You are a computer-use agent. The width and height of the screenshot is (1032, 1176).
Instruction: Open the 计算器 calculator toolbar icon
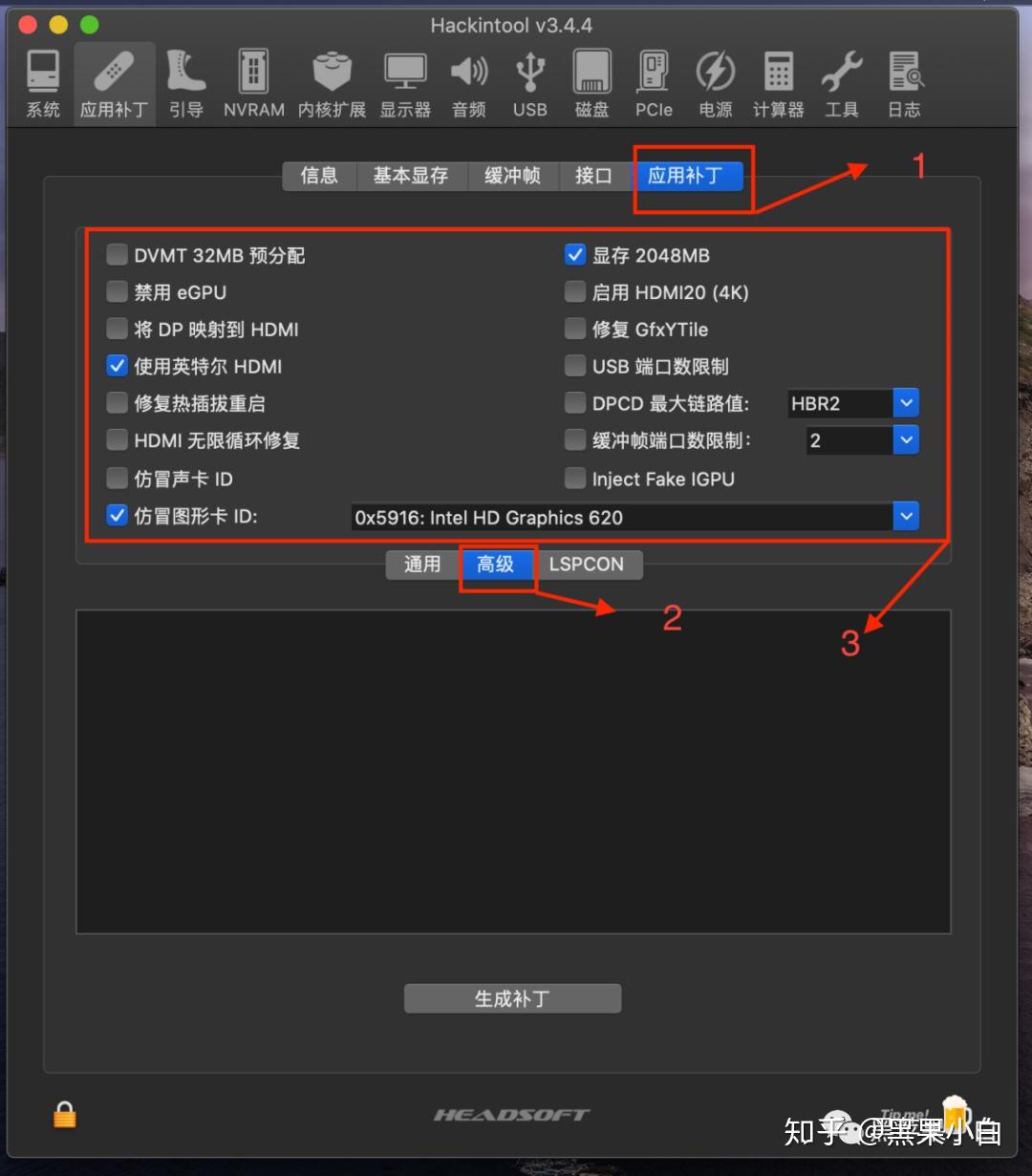(x=779, y=84)
